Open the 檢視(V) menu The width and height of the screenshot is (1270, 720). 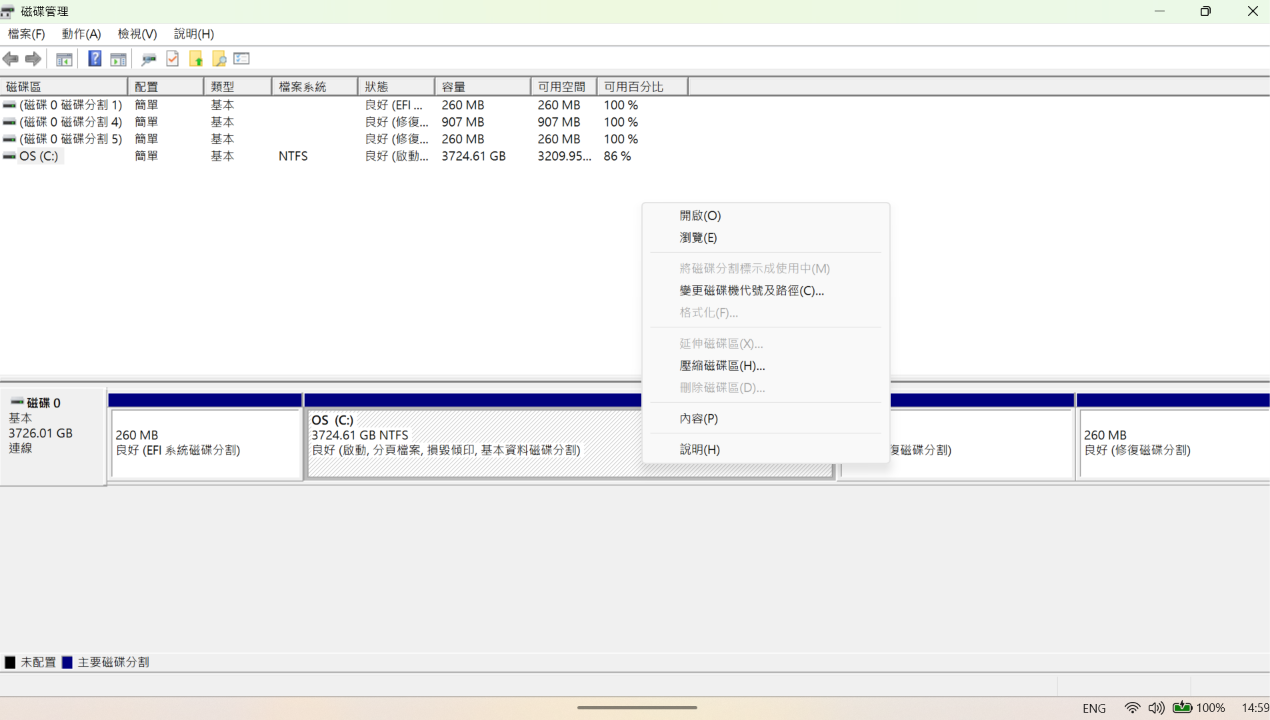click(x=138, y=34)
